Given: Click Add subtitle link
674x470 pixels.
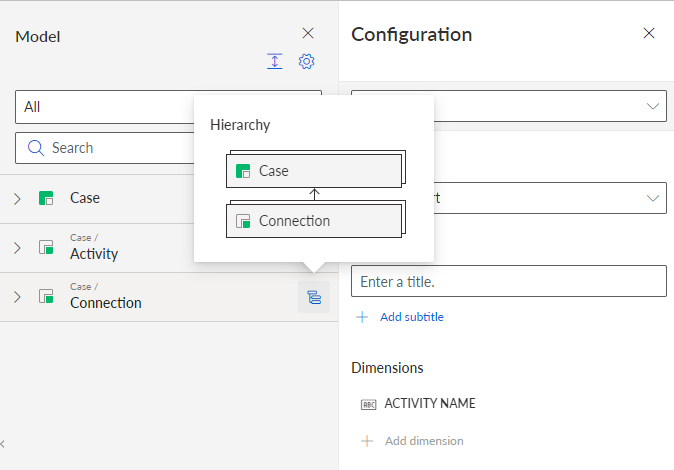Looking at the screenshot, I should coord(412,317).
